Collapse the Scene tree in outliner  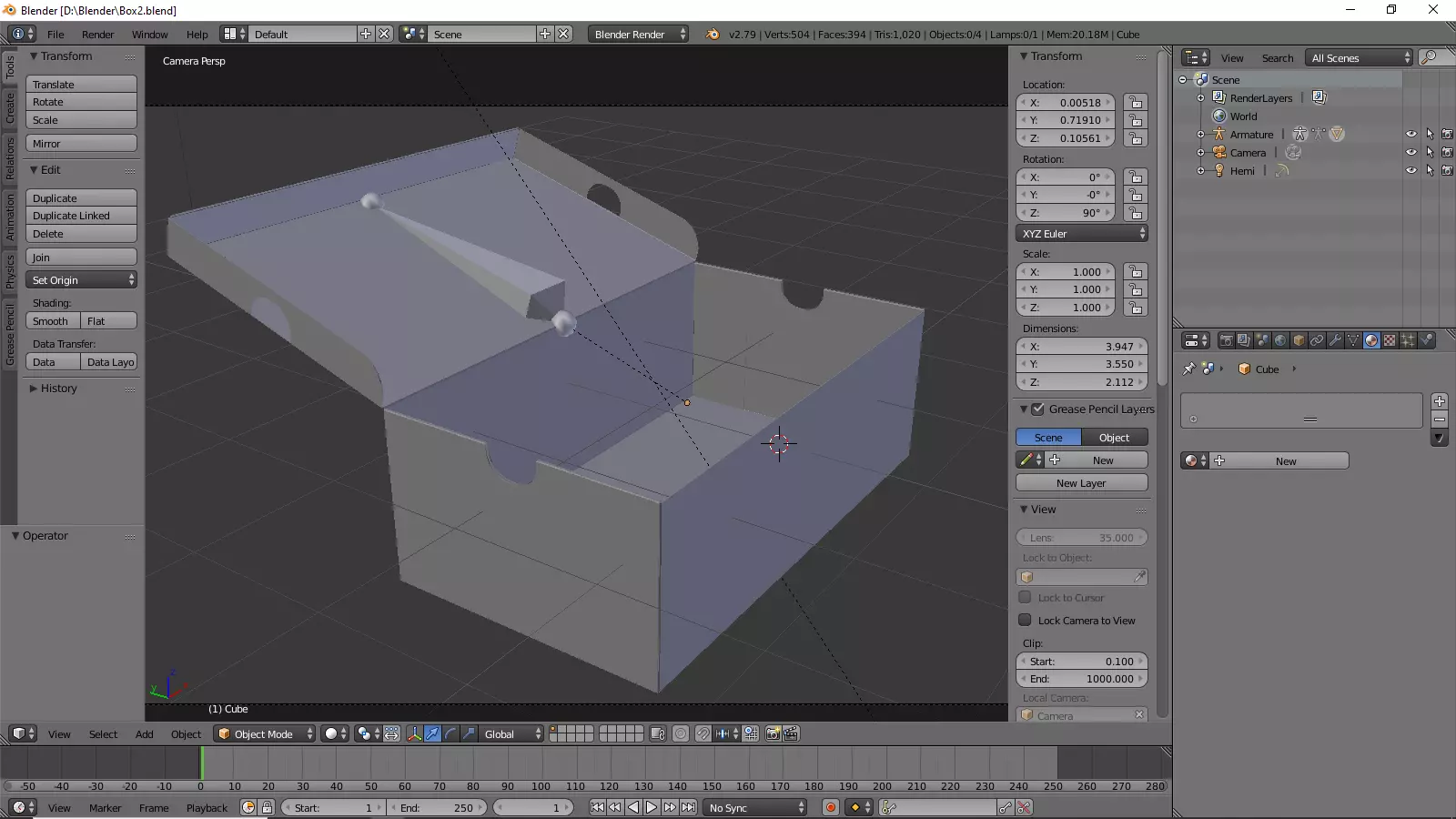coord(1182,79)
